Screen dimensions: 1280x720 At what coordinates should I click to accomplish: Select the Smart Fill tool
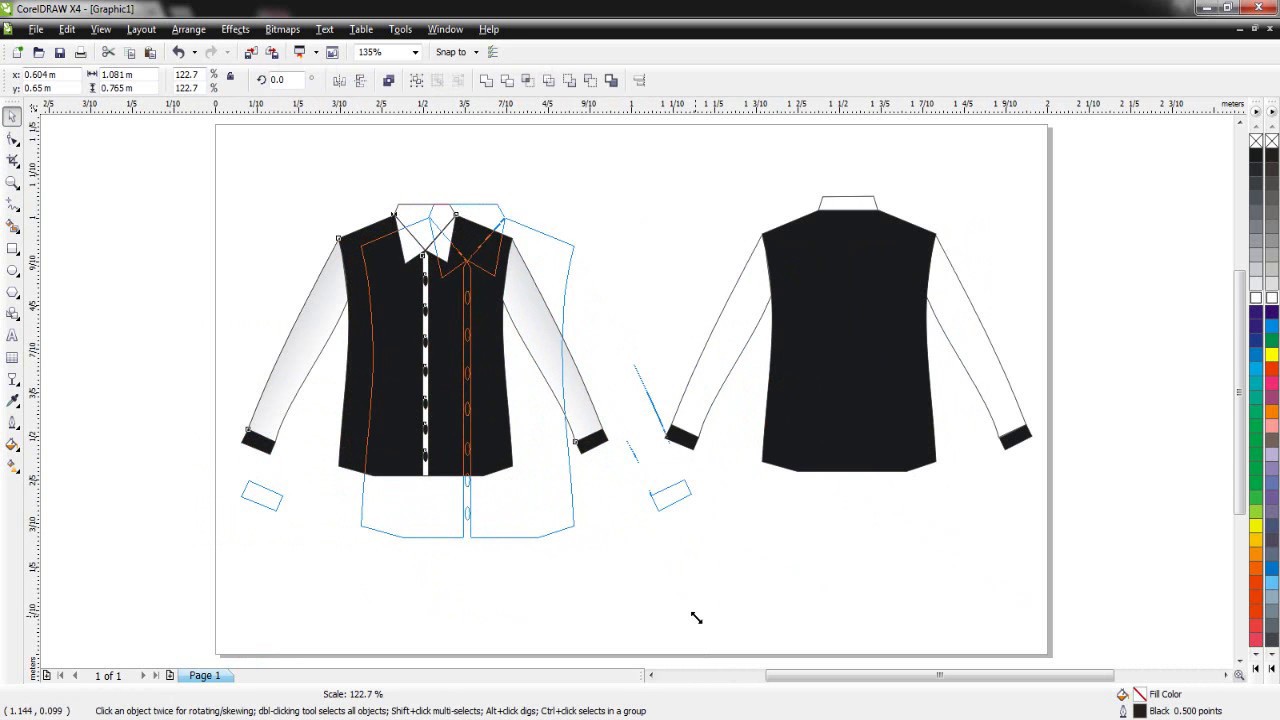(x=12, y=227)
